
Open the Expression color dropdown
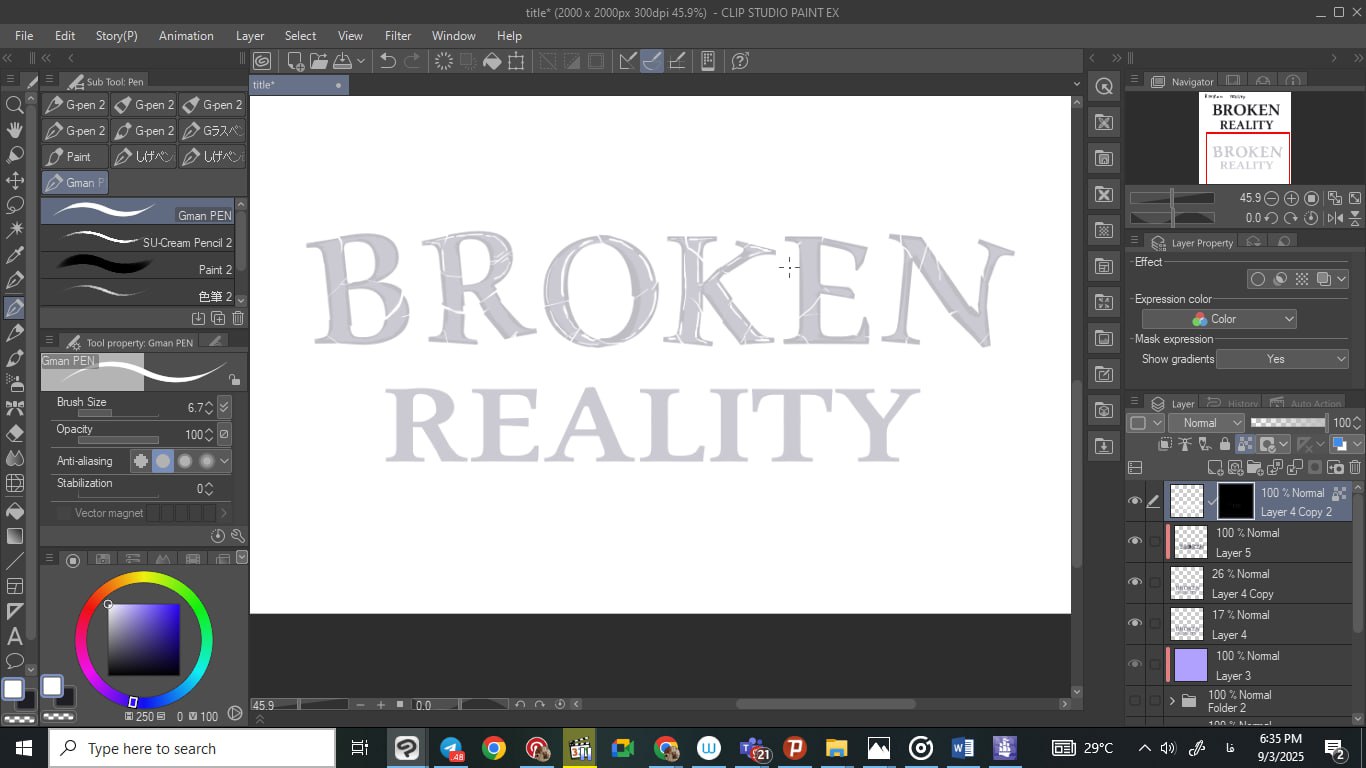click(1219, 319)
